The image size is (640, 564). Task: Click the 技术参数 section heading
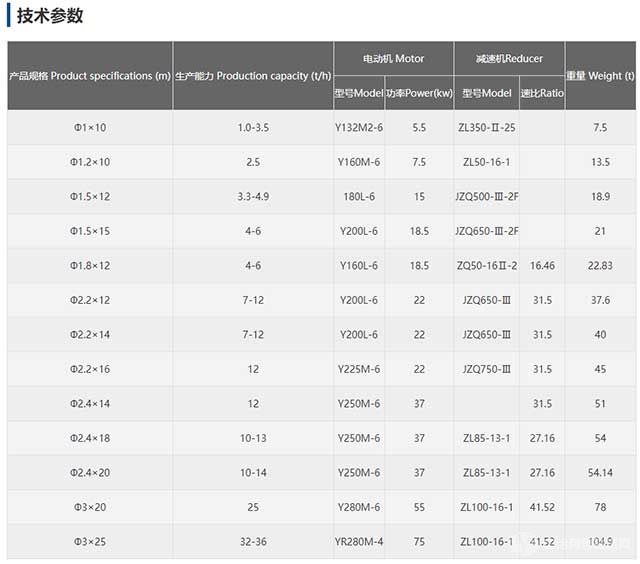(50, 16)
